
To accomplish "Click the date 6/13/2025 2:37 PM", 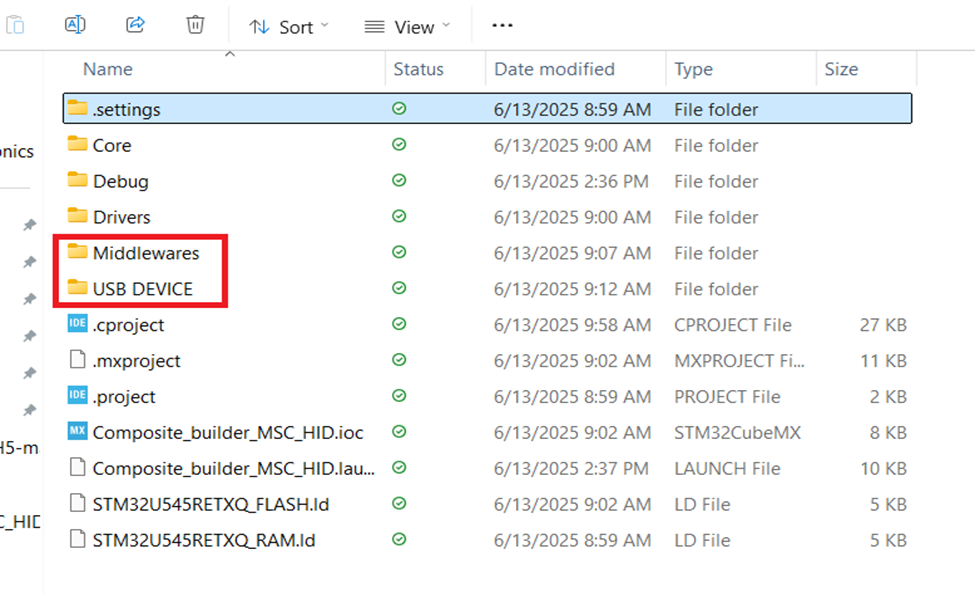I will click(x=571, y=468).
